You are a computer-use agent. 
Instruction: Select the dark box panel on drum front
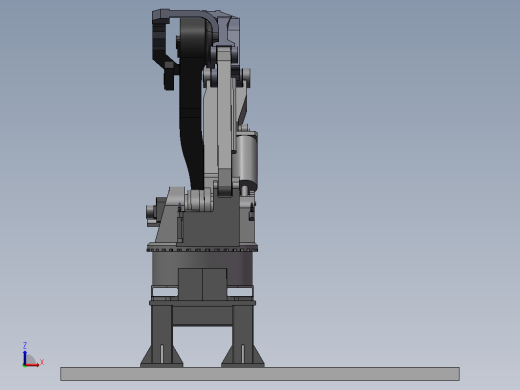point(202,284)
